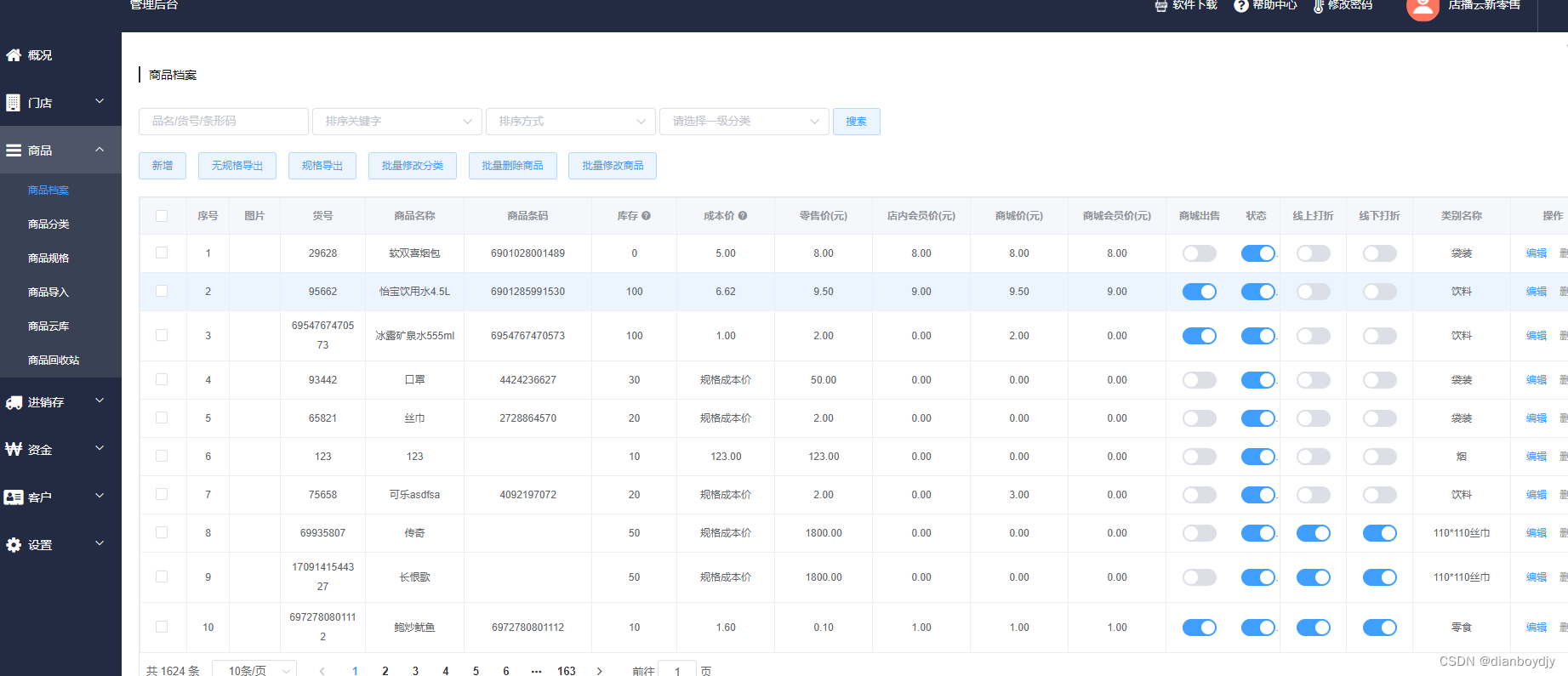Open the 排序关键字 dropdown
This screenshot has width=1568, height=676.
397,122
